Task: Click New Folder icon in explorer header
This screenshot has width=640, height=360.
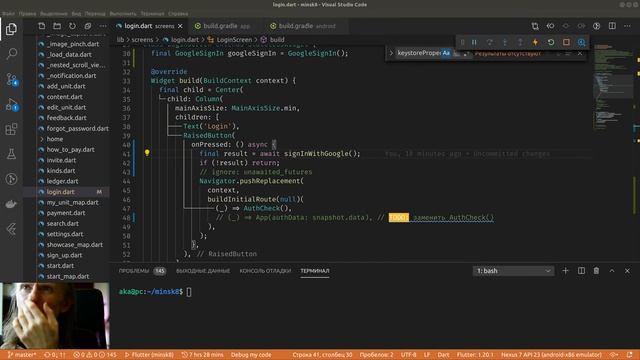Action: click(x=57, y=26)
